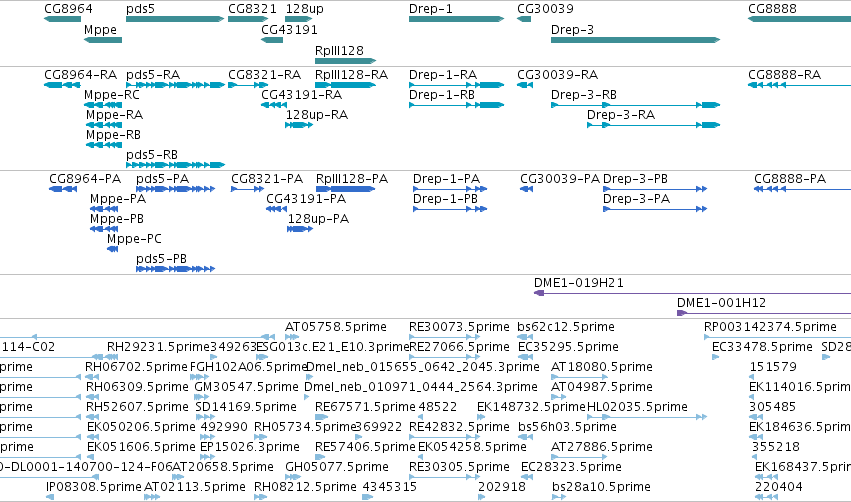Select the pds5-RB transcript label
The height and width of the screenshot is (502, 851).
[152, 155]
